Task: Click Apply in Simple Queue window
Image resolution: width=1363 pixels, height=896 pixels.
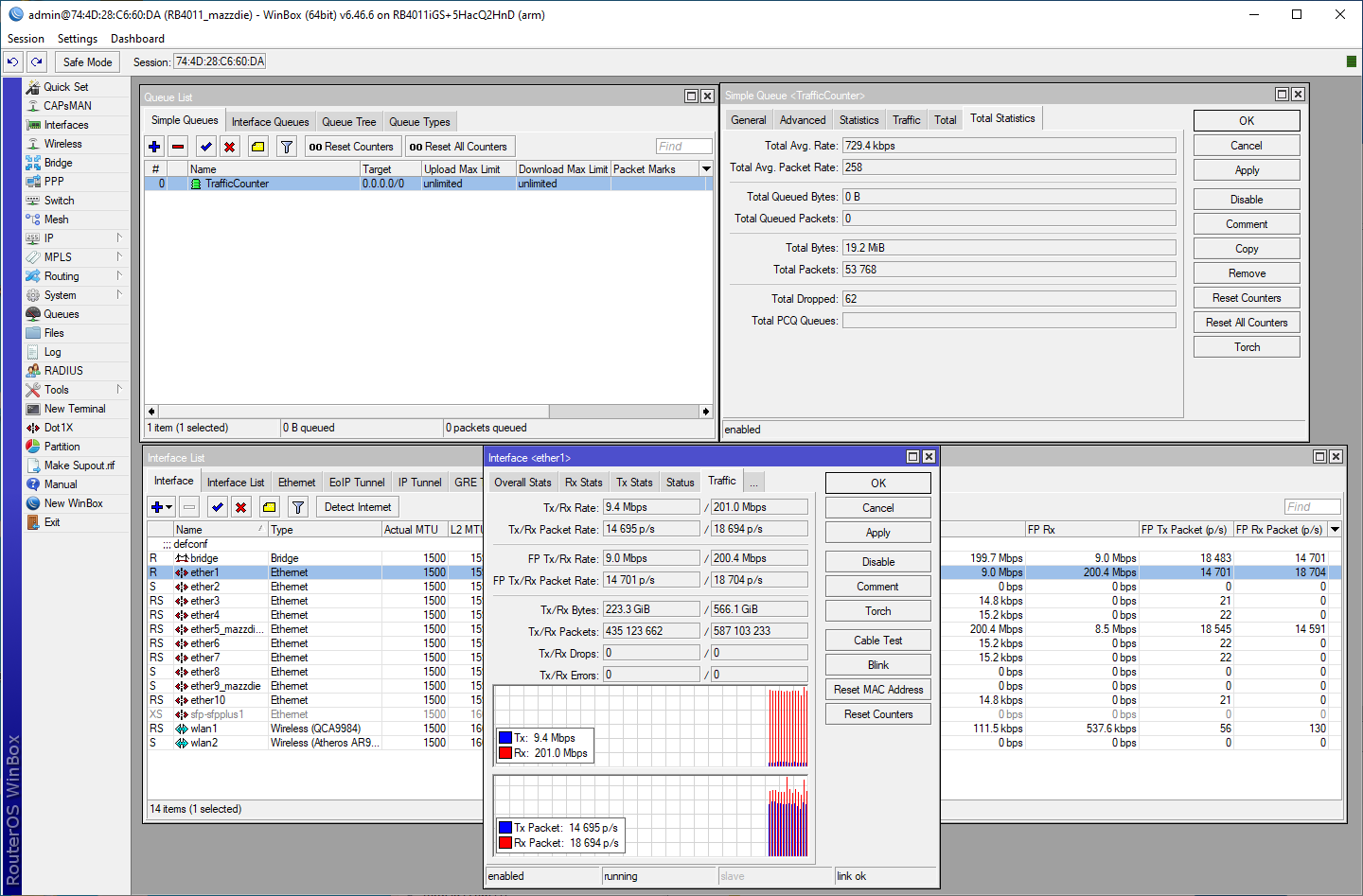Action: click(1247, 170)
